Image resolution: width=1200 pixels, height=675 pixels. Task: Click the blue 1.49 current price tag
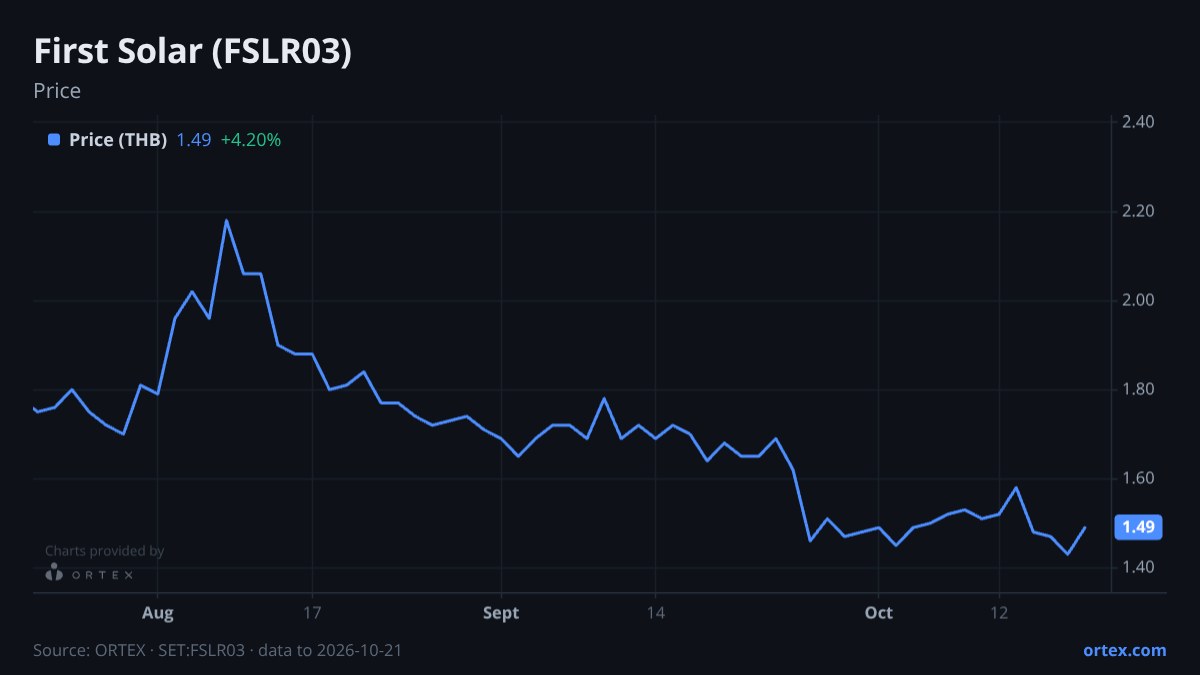pyautogui.click(x=1138, y=527)
